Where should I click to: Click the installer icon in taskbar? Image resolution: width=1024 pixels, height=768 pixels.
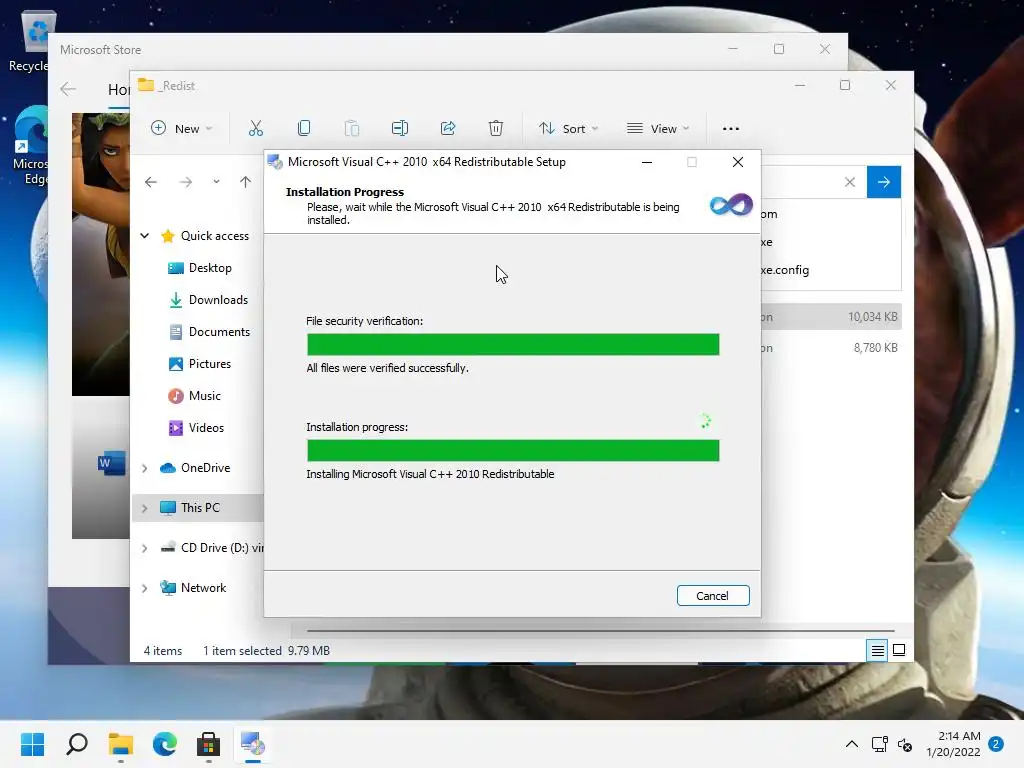(x=253, y=744)
